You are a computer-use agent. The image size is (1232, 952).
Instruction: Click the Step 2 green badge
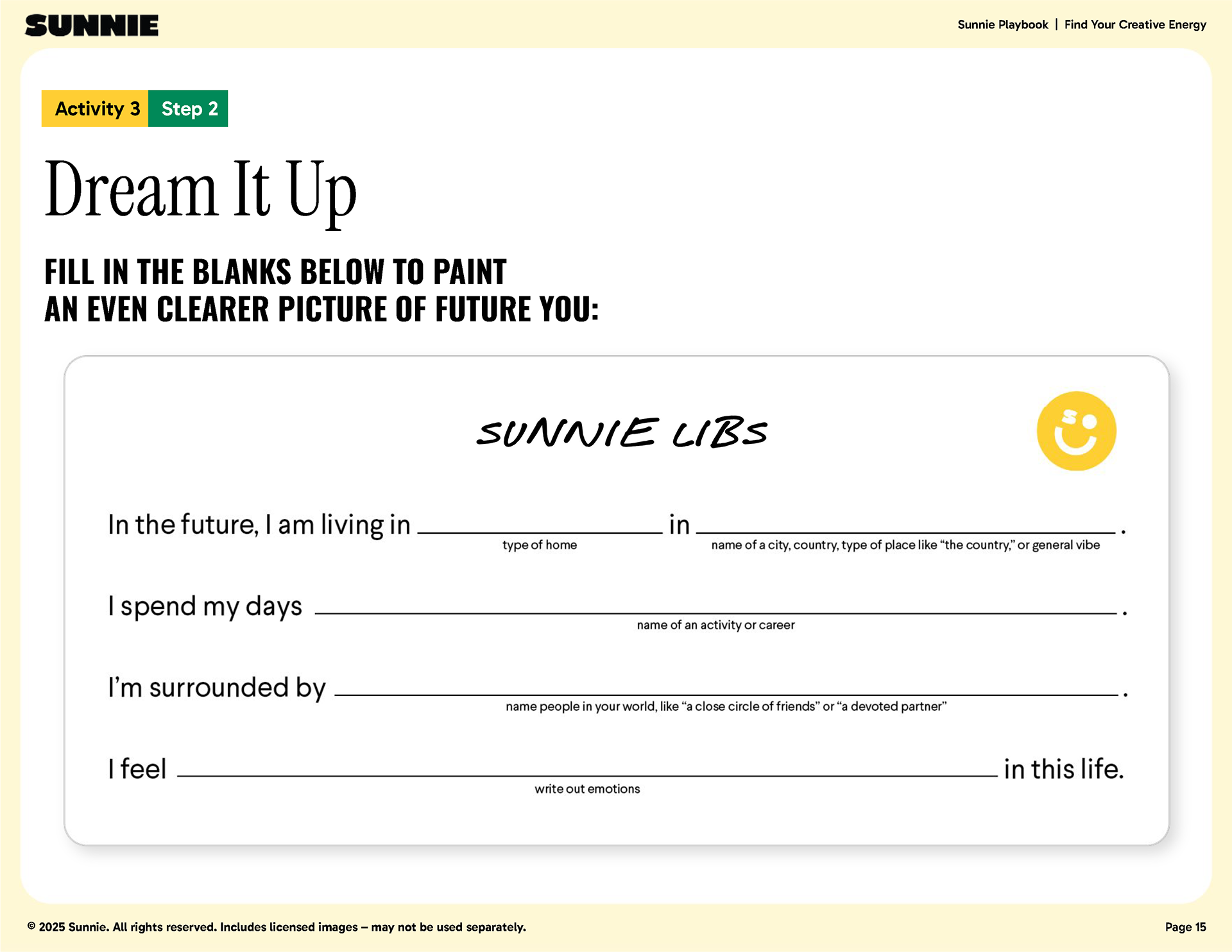[189, 108]
